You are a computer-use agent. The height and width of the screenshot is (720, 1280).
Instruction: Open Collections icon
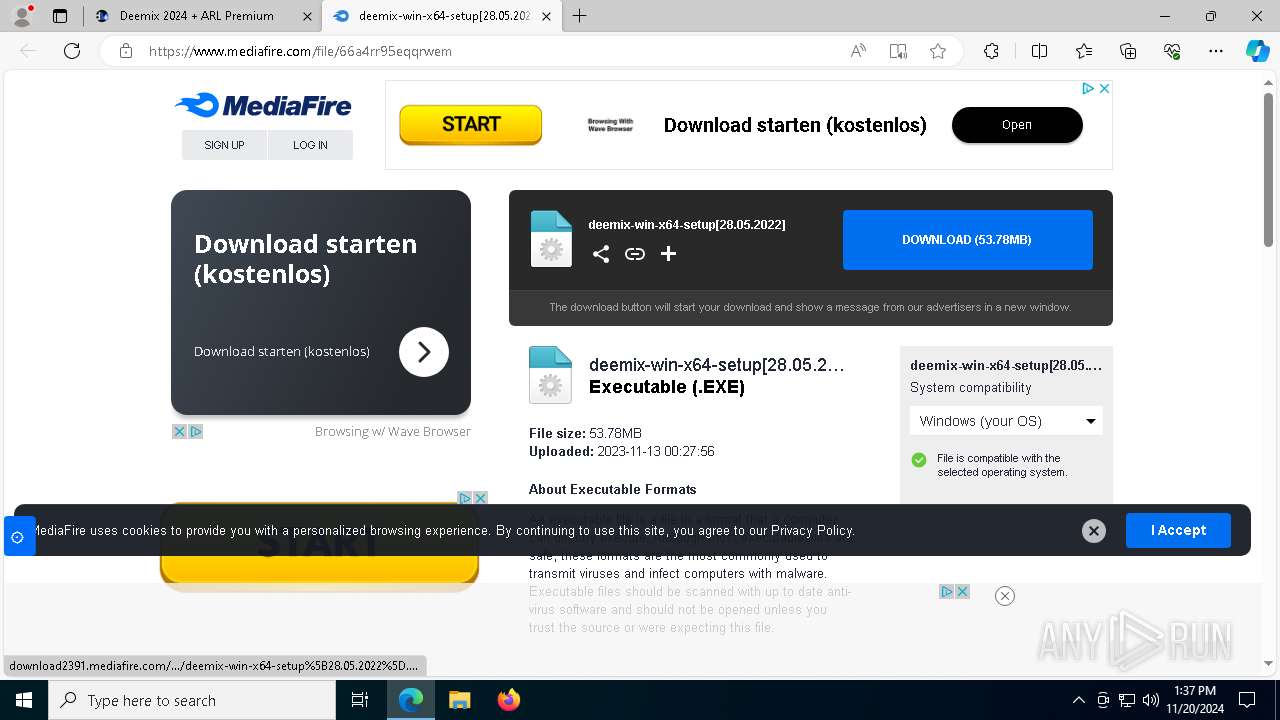click(1128, 51)
